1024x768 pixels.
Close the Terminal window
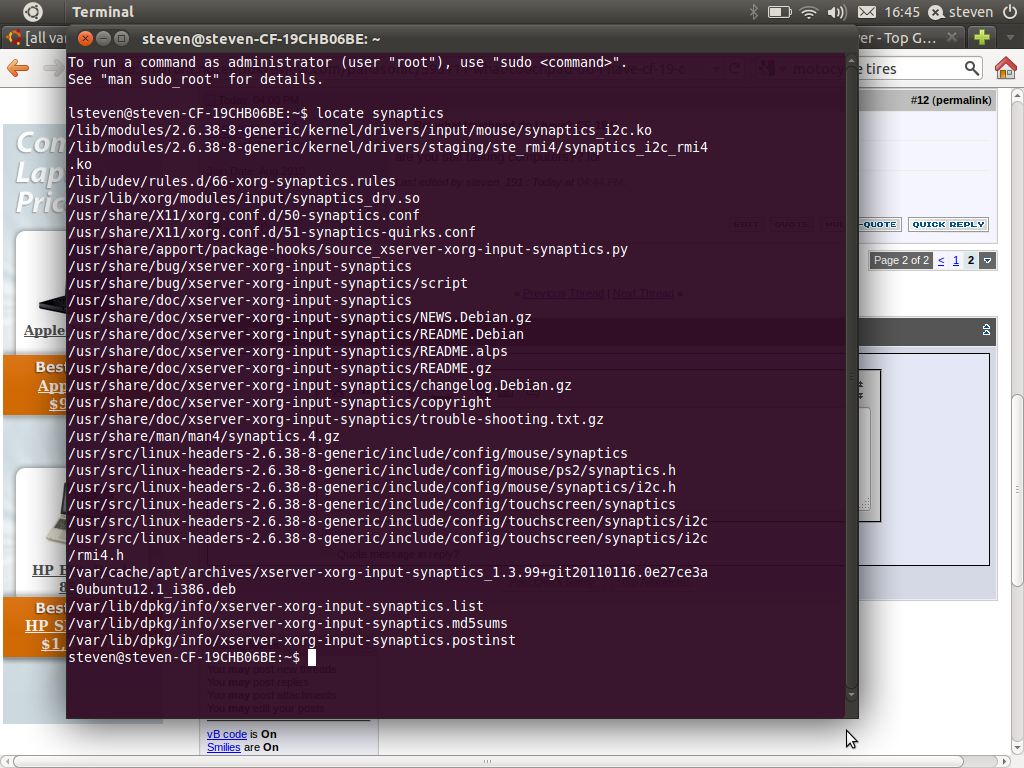[x=85, y=39]
